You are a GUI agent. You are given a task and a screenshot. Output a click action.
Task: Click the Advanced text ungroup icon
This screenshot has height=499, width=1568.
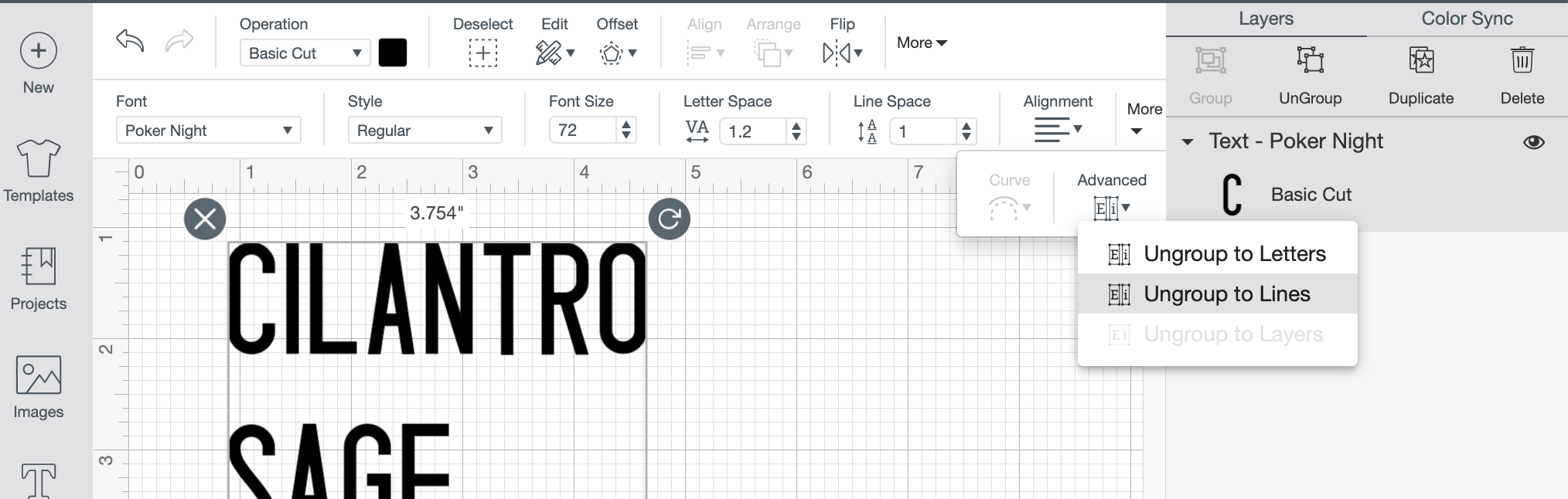[1105, 208]
